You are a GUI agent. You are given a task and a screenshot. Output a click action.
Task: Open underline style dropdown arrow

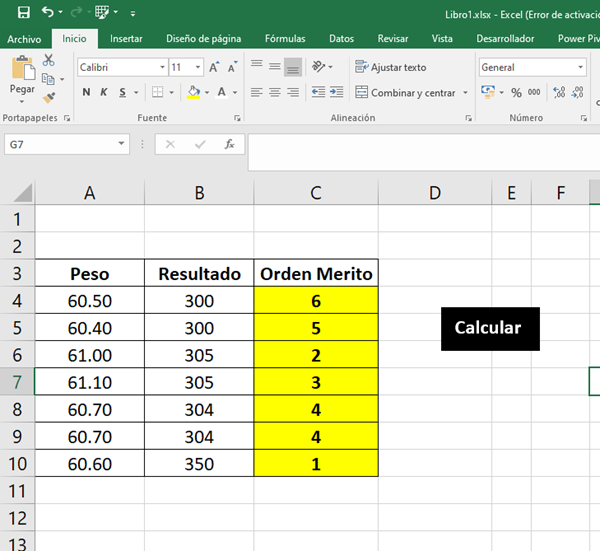tap(136, 93)
